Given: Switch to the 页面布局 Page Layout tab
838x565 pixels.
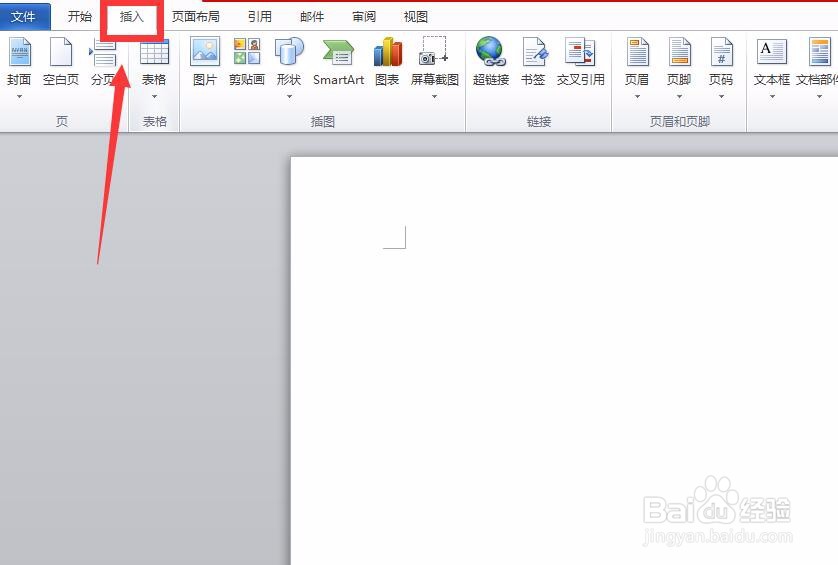Looking at the screenshot, I should [196, 17].
